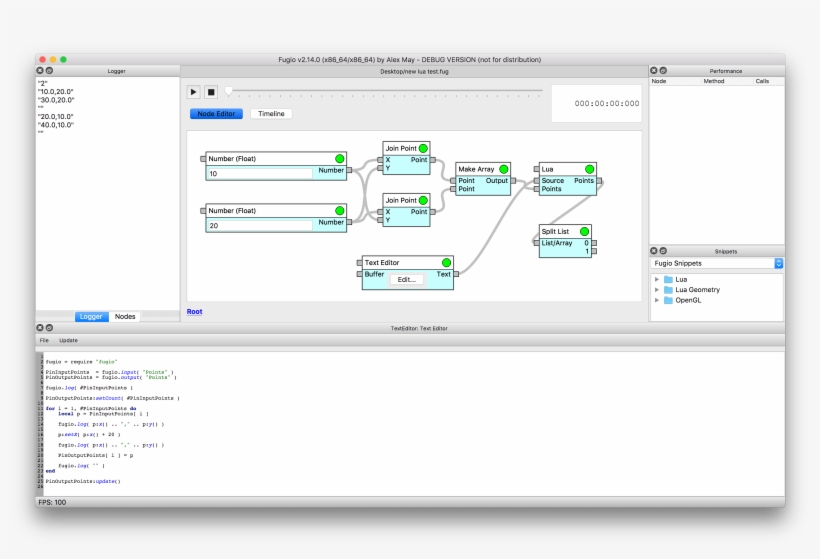Switch to the Nodes tab
This screenshot has width=820, height=559.
(125, 316)
